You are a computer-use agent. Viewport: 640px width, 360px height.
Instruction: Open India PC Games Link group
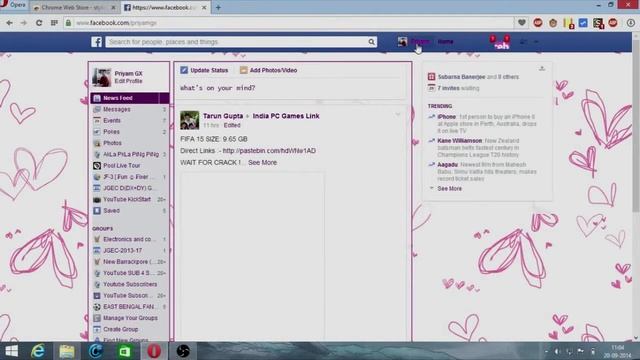pyautogui.click(x=286, y=116)
